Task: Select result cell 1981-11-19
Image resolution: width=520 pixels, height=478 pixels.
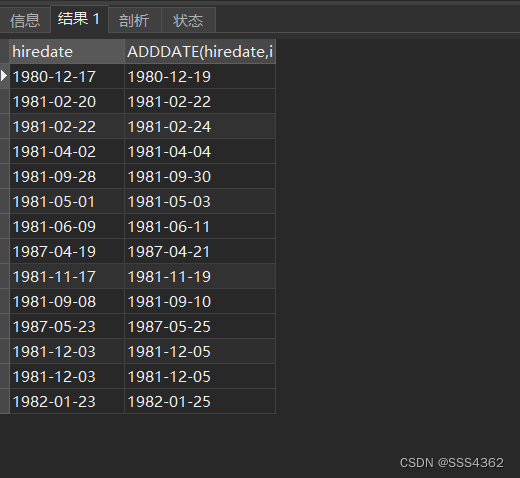Action: click(x=200, y=276)
